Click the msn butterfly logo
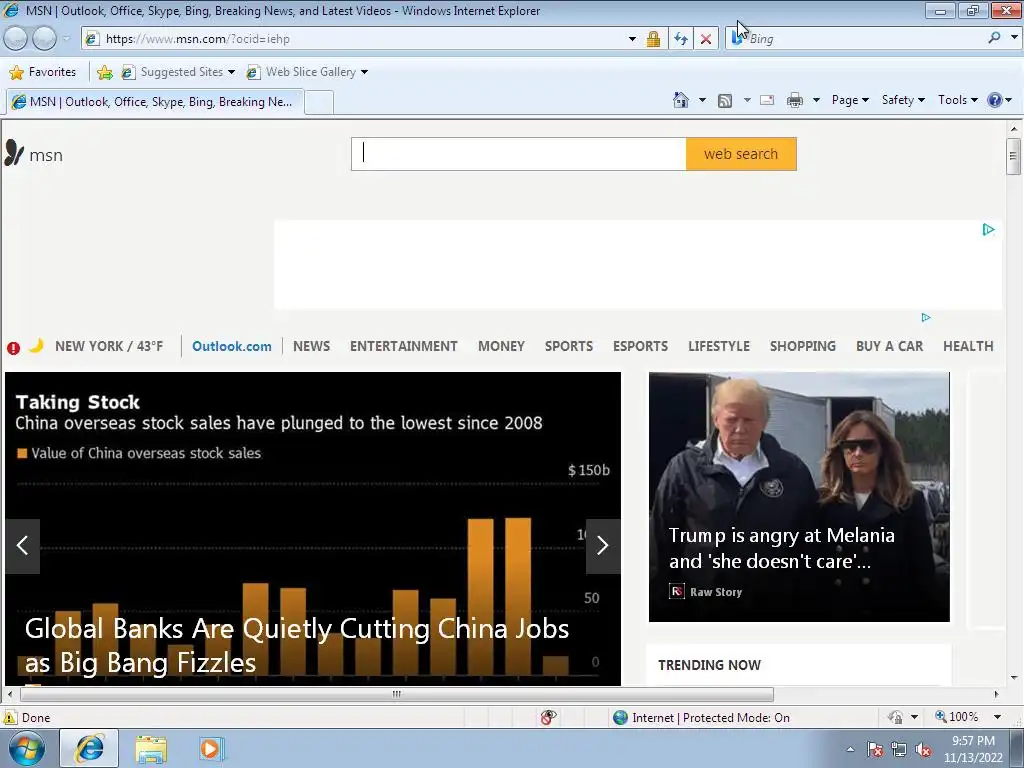The width and height of the screenshot is (1024, 768). point(33,154)
